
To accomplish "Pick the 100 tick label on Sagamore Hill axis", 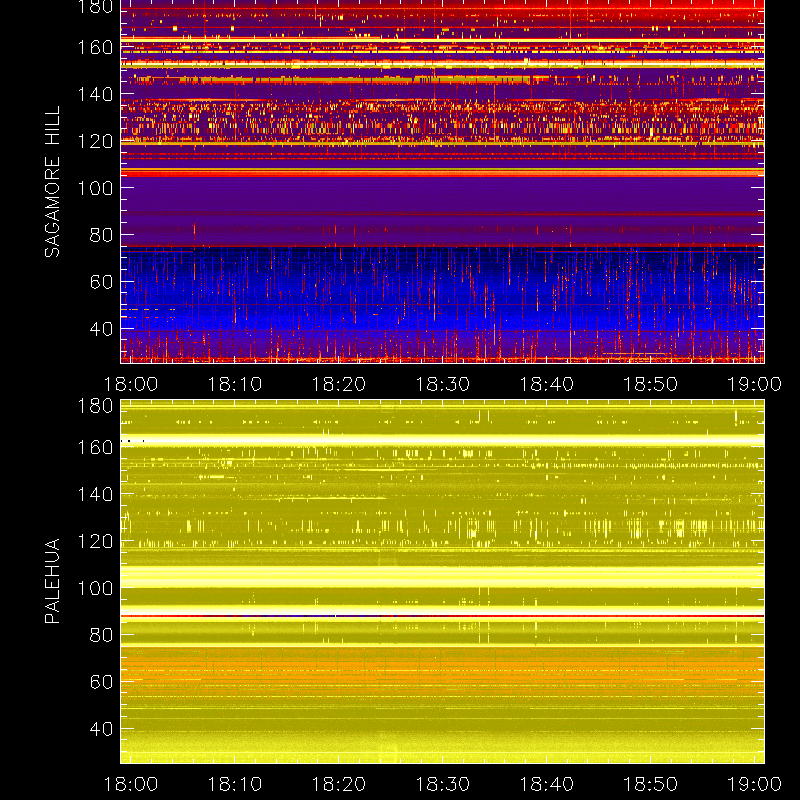I will tap(95, 188).
